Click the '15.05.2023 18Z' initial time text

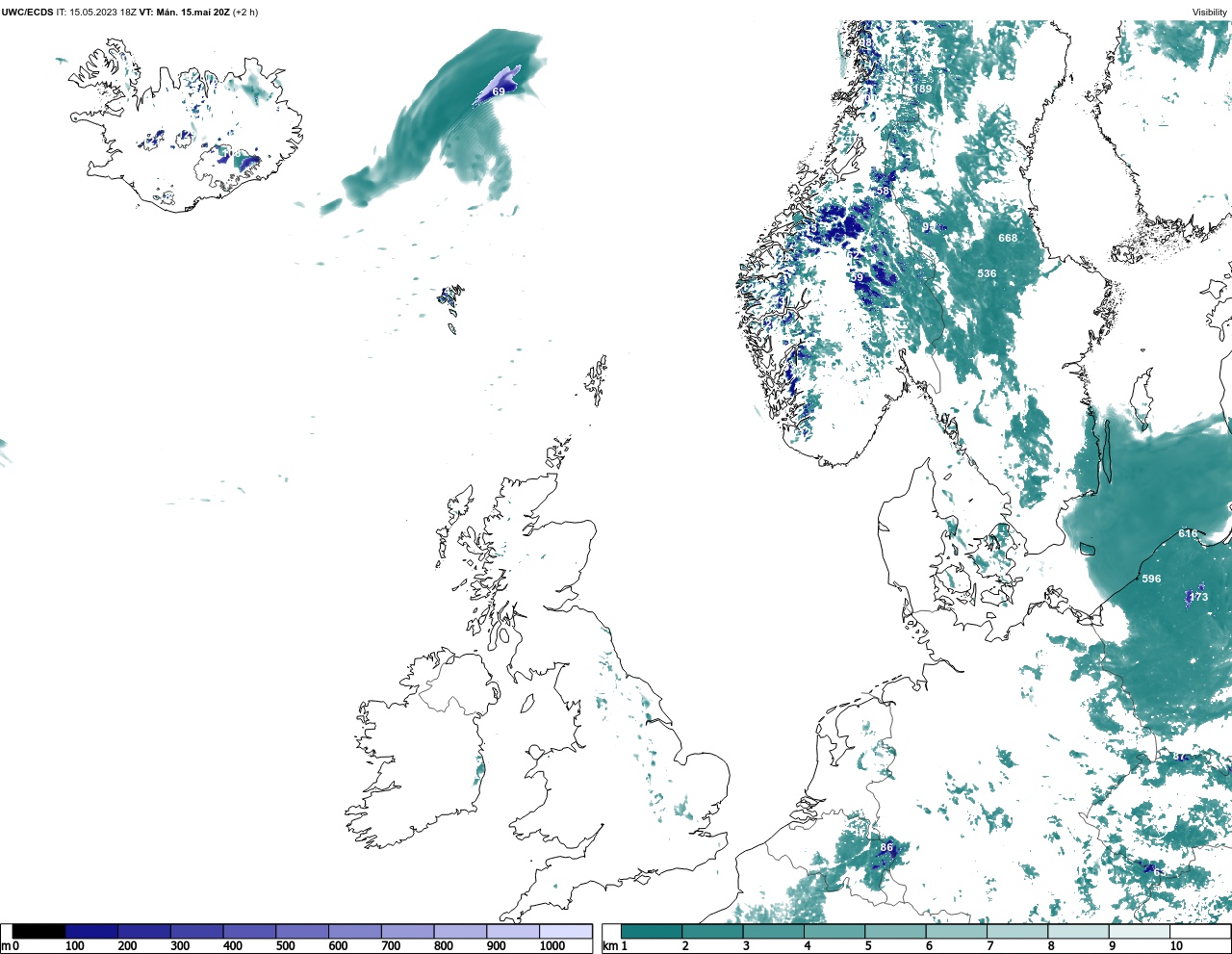click(x=102, y=13)
